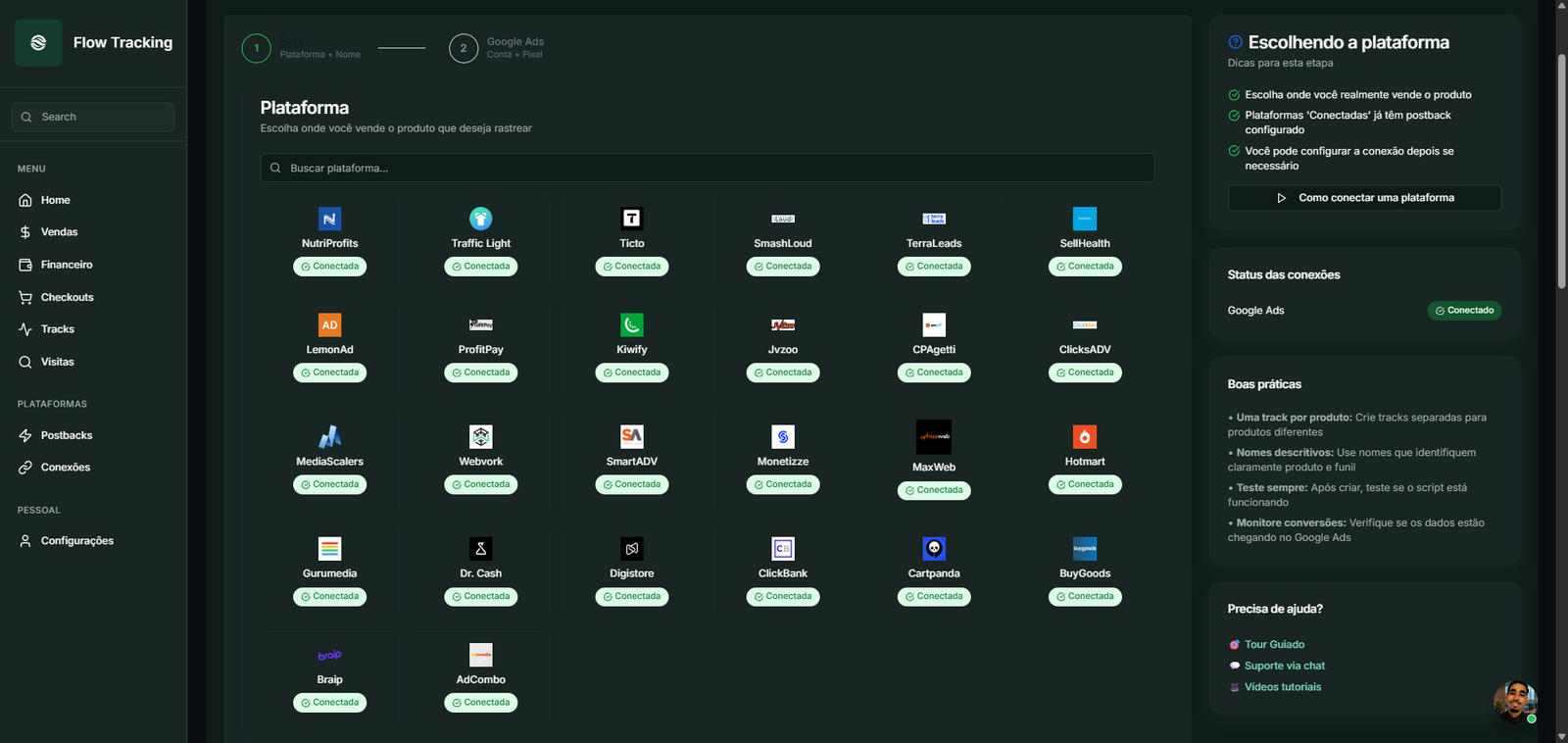Select the ClicksADV platform logo
The height and width of the screenshot is (743, 1568).
[x=1085, y=324]
